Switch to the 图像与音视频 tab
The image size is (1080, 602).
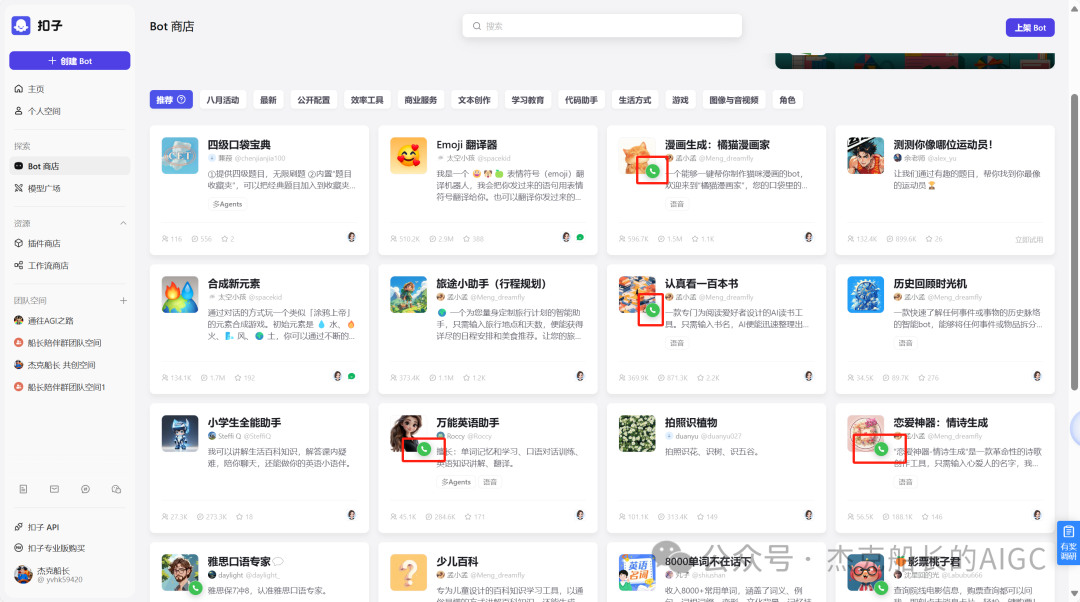tap(734, 100)
